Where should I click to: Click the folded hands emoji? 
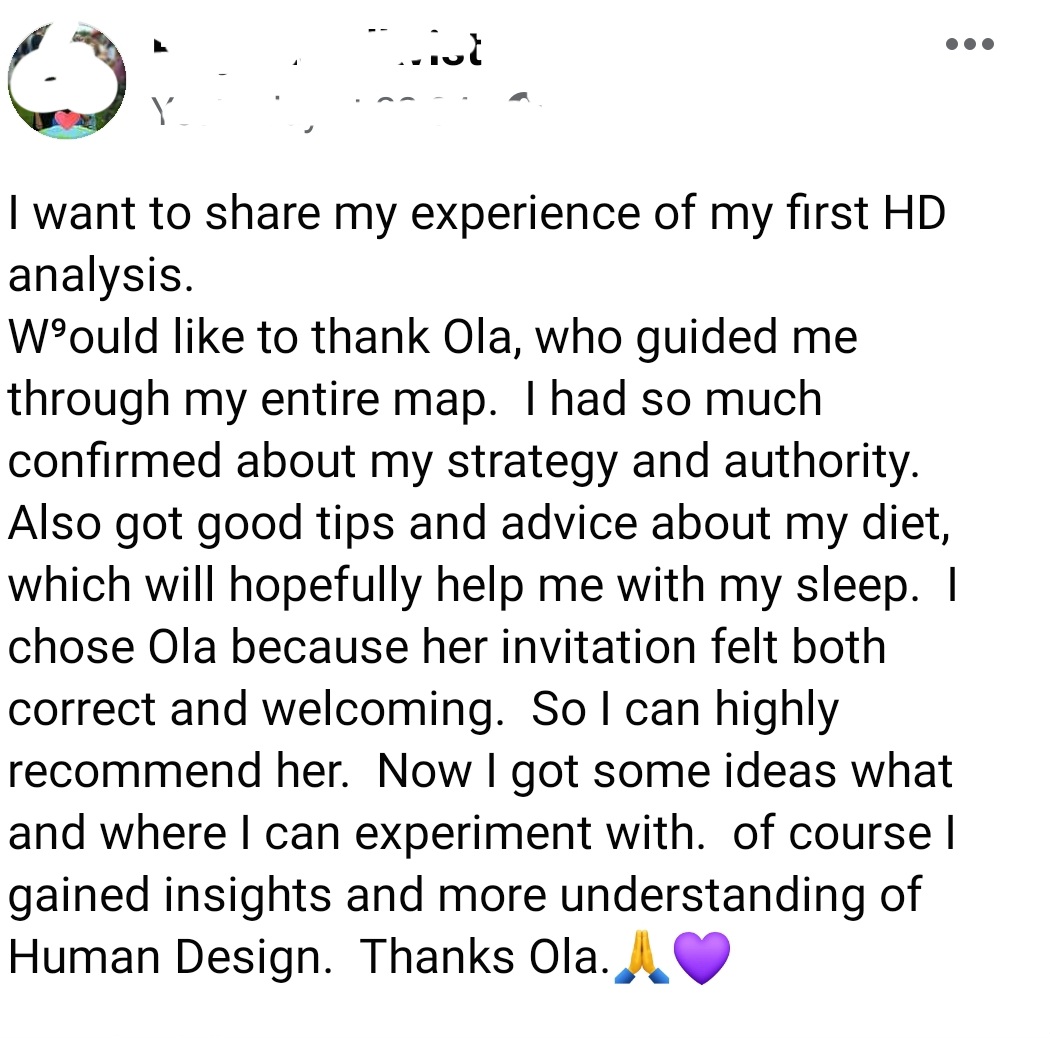[641, 957]
